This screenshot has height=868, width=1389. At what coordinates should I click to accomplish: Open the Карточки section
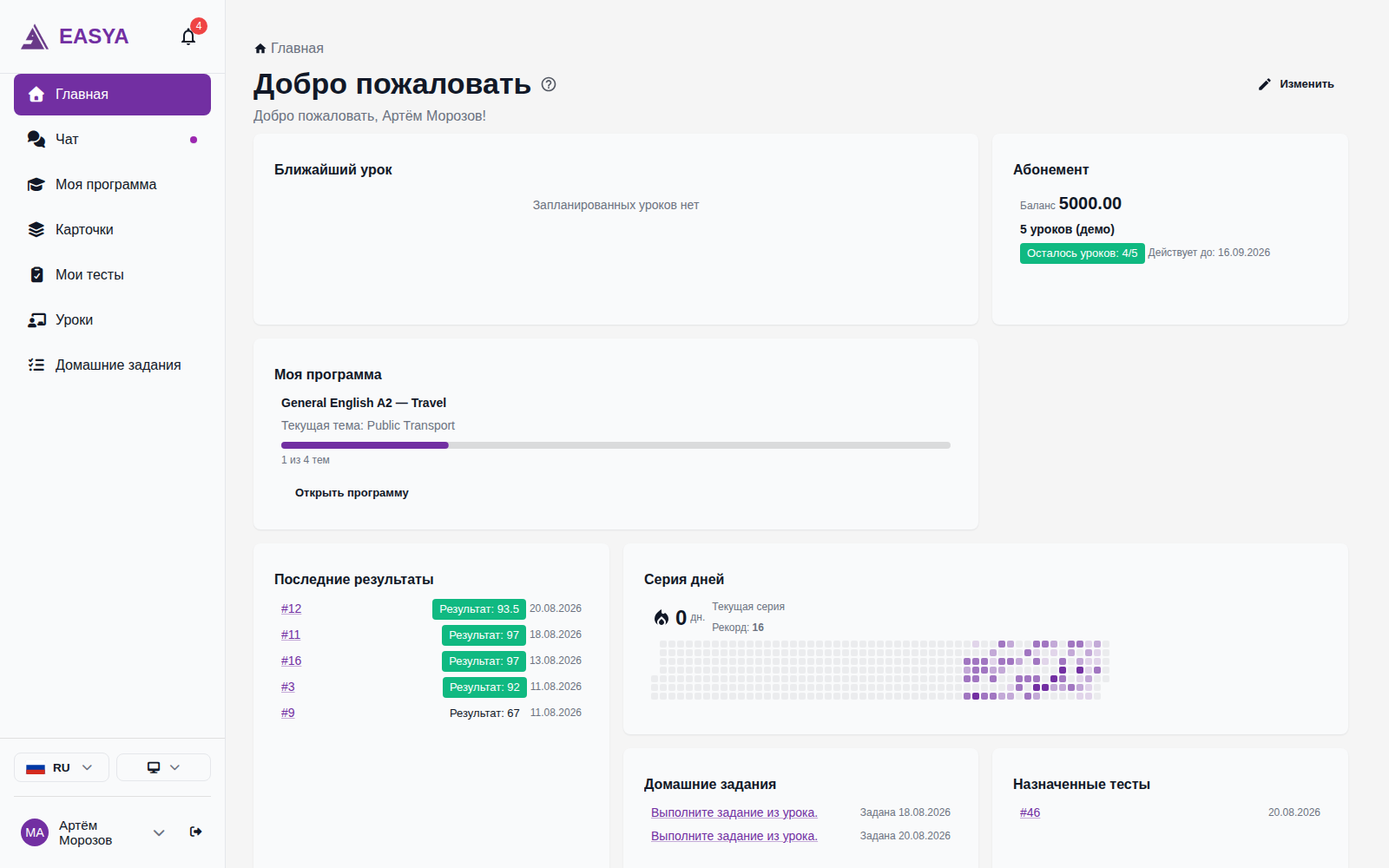coord(112,230)
